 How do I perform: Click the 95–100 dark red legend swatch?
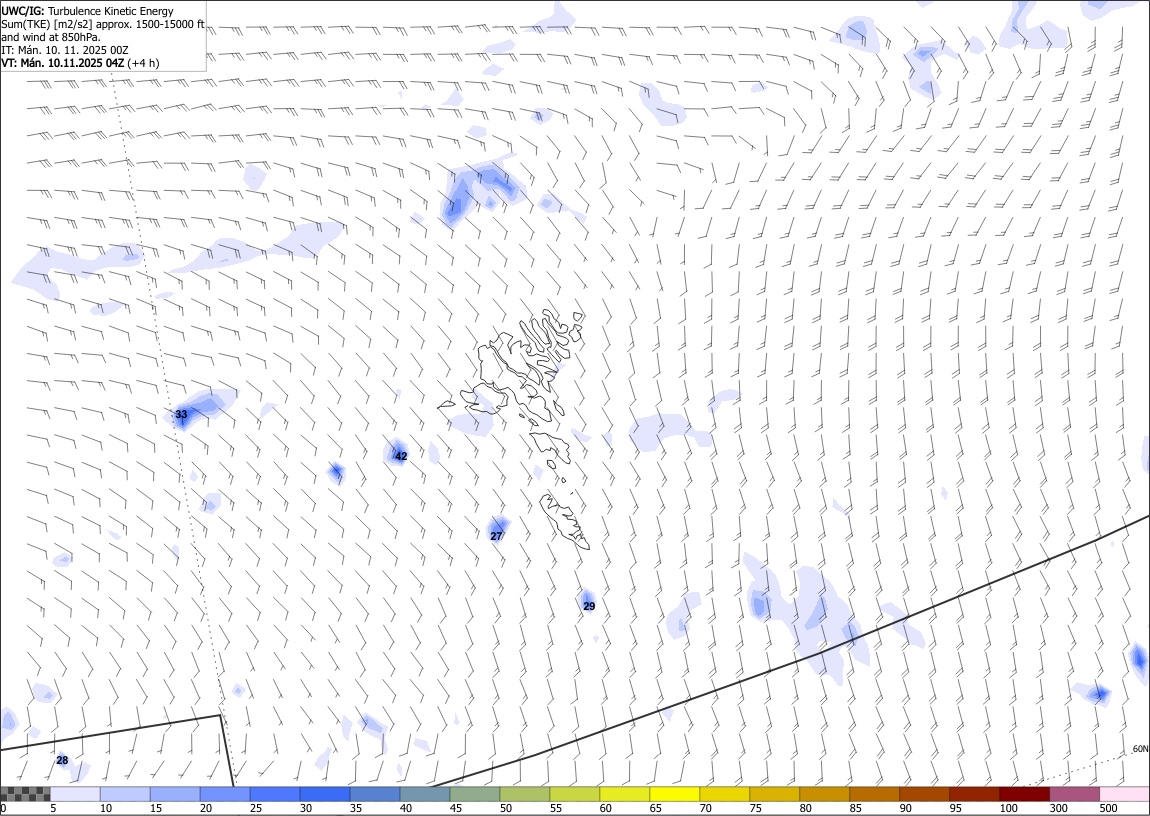[x=973, y=794]
